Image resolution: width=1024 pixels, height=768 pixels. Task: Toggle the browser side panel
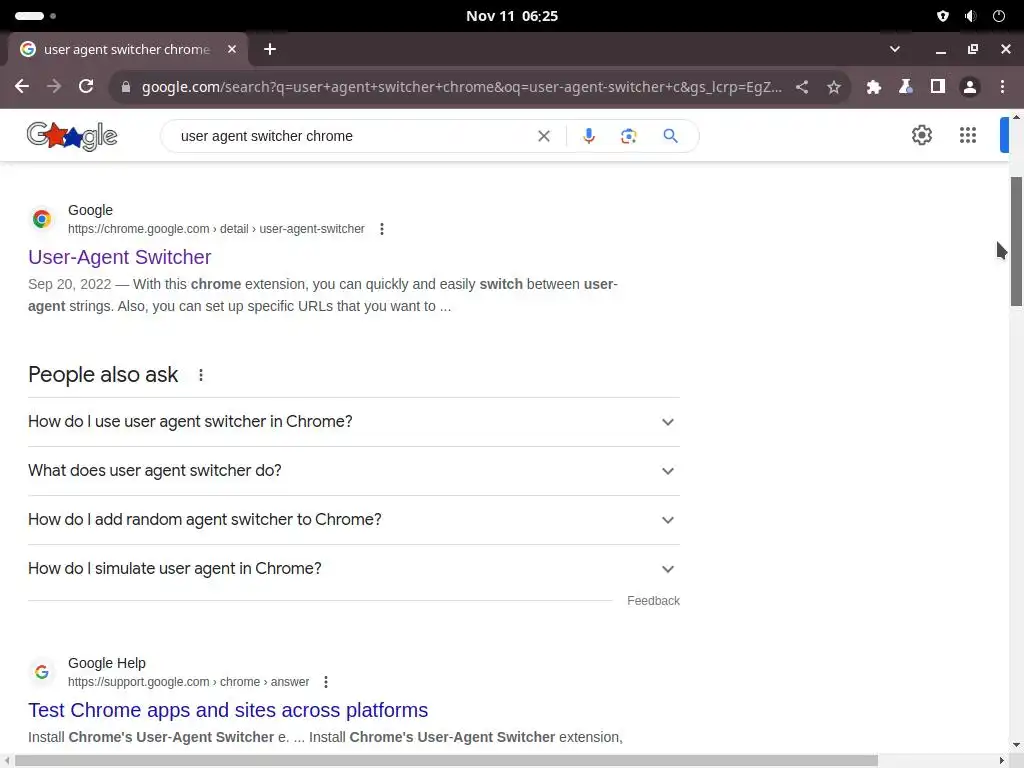pos(938,86)
